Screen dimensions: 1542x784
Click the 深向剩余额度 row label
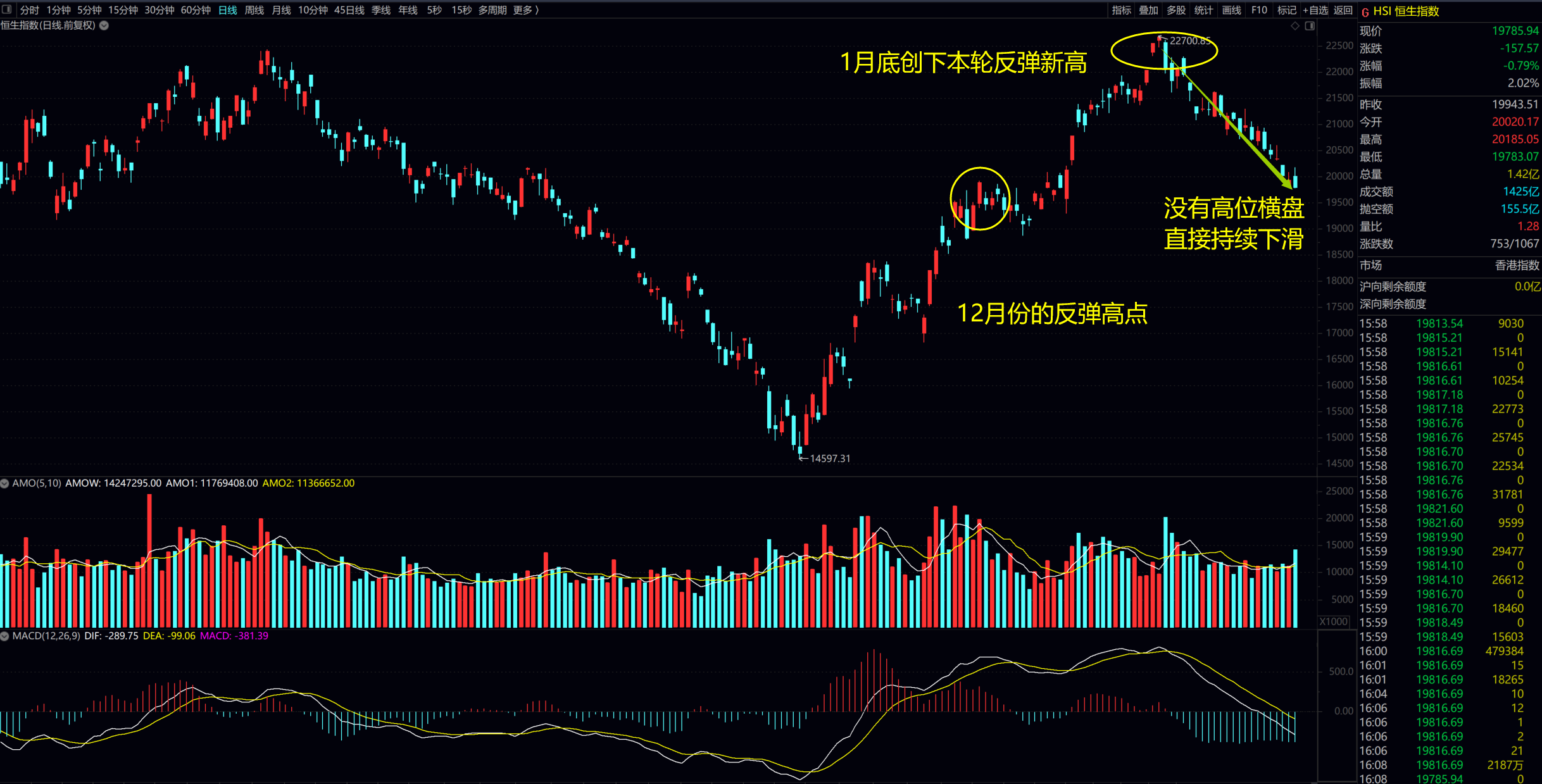pyautogui.click(x=1393, y=304)
